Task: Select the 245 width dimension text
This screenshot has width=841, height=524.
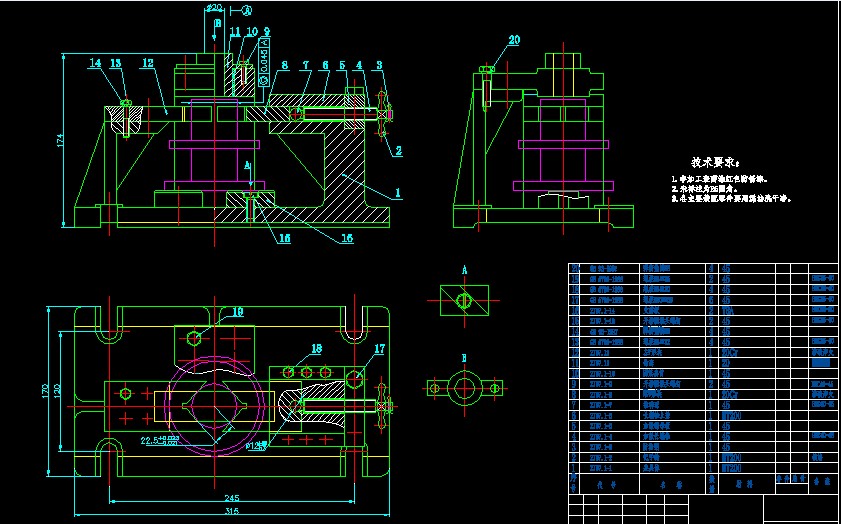Action: [233, 496]
